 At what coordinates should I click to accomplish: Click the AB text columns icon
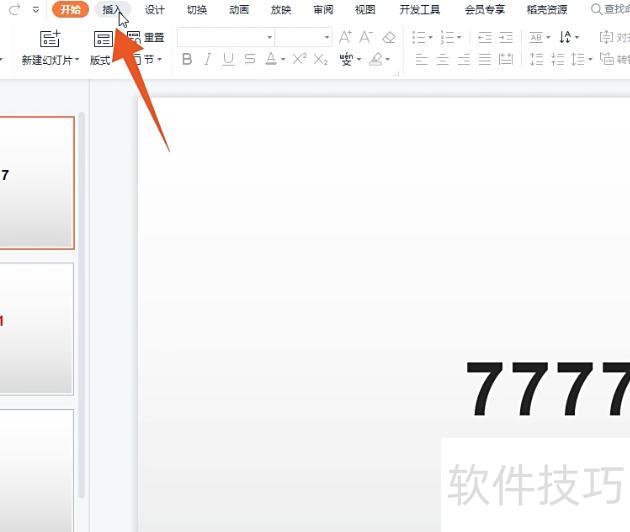(536, 38)
